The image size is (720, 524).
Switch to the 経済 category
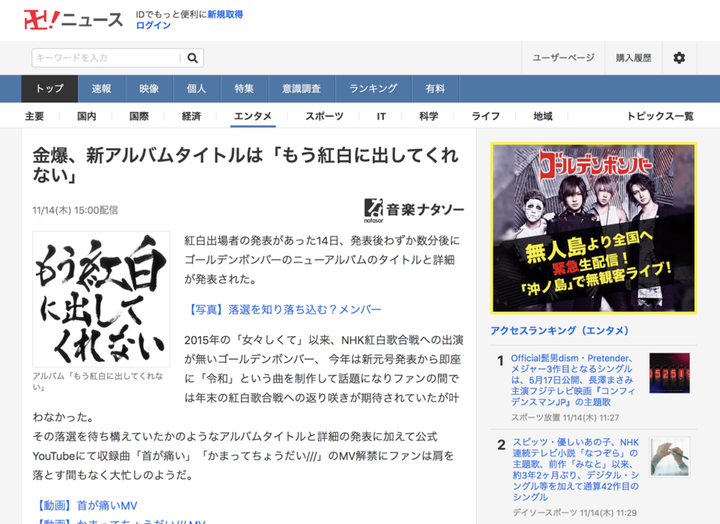(191, 116)
